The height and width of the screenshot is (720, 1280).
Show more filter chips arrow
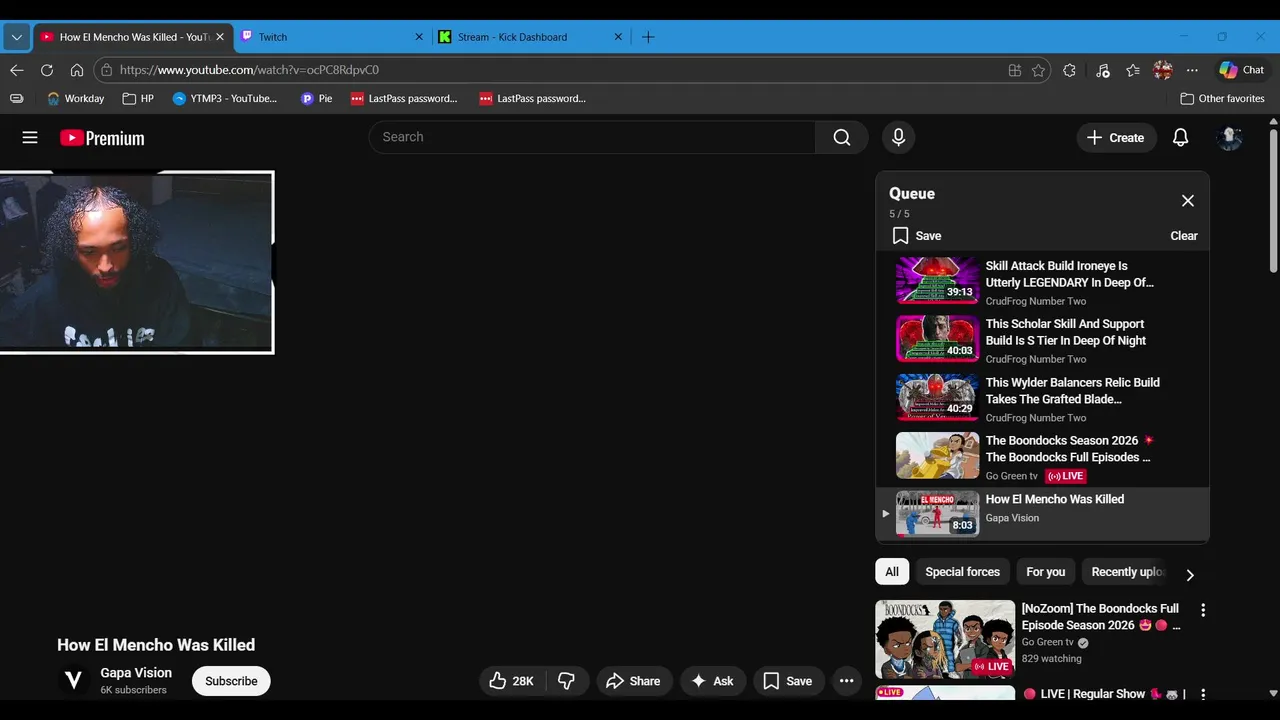[x=1189, y=575]
